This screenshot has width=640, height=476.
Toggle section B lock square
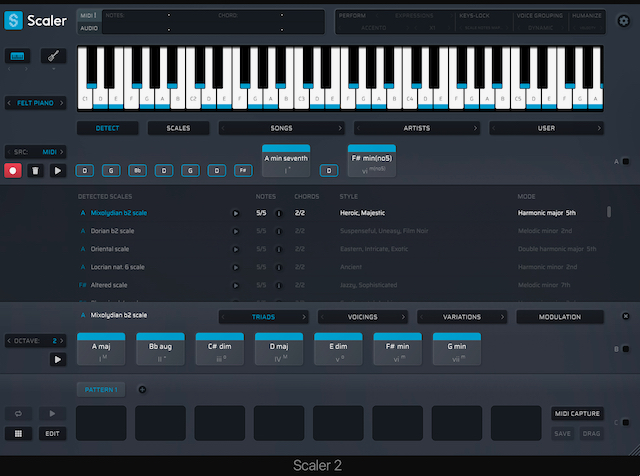625,349
